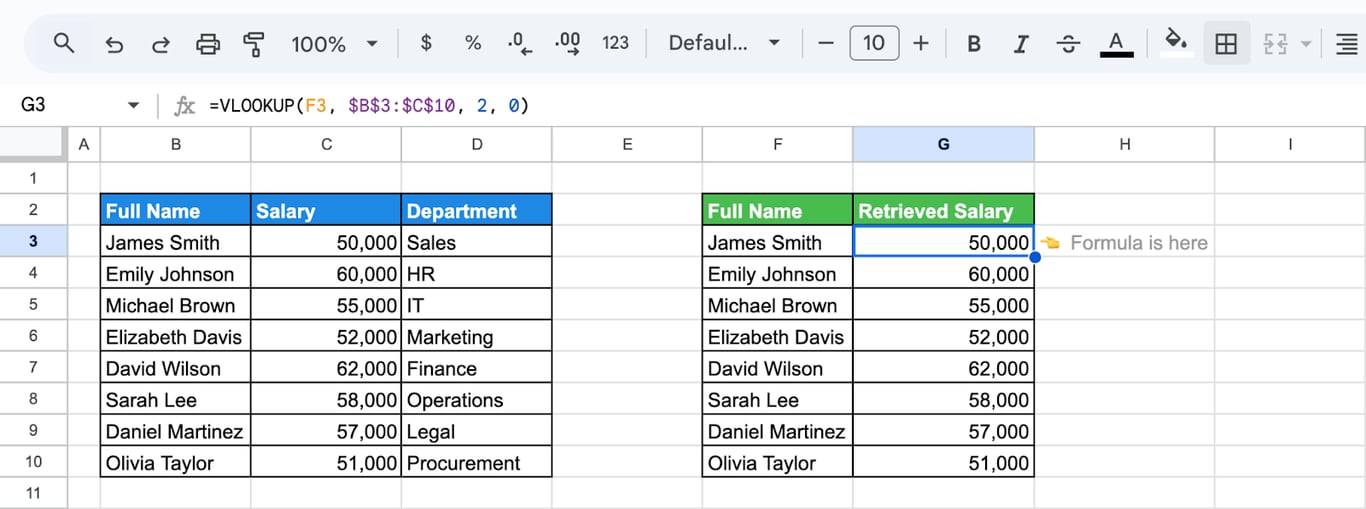Click the 62,000 cell in column C
Image resolution: width=1366 pixels, height=509 pixels.
[x=326, y=368]
